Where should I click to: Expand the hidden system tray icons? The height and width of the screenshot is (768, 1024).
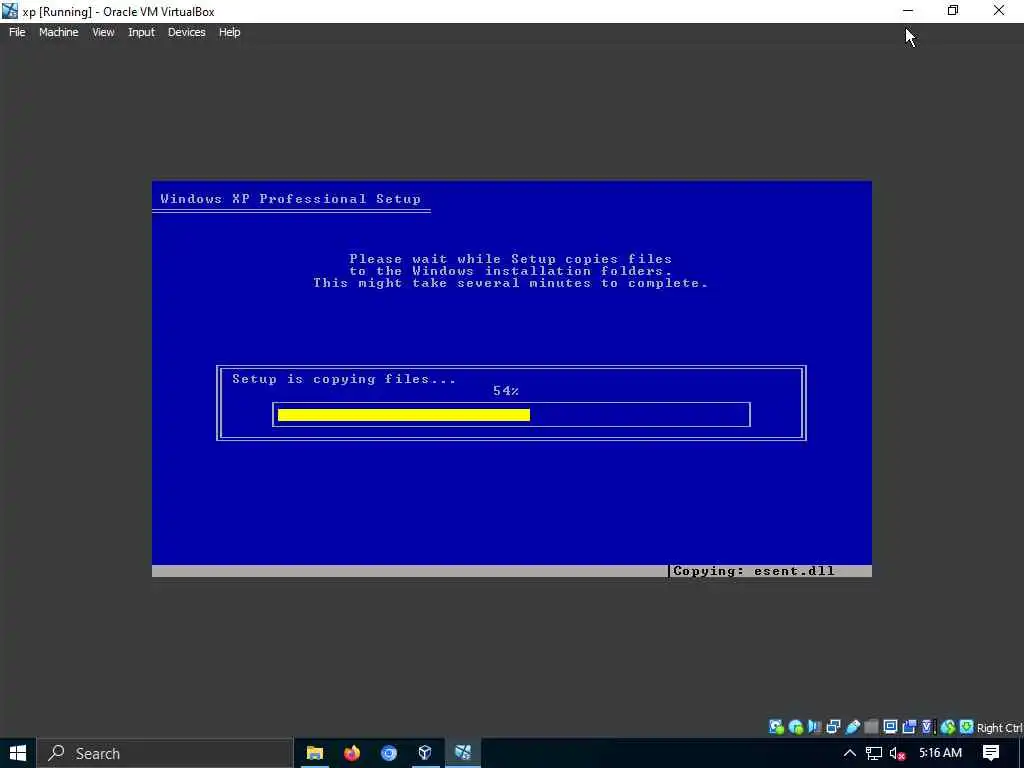pyautogui.click(x=850, y=753)
